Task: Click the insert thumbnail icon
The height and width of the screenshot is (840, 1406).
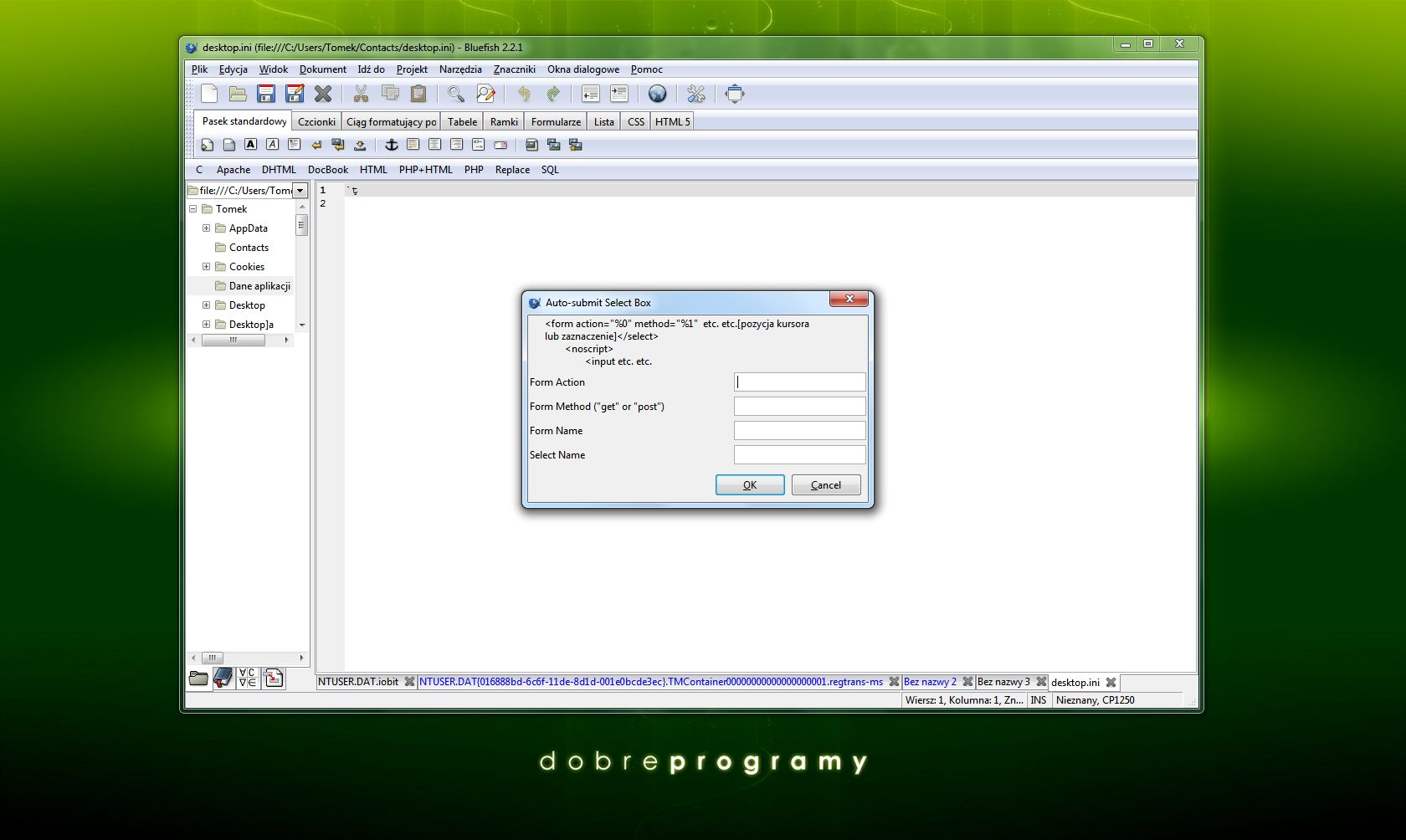Action: [553, 145]
